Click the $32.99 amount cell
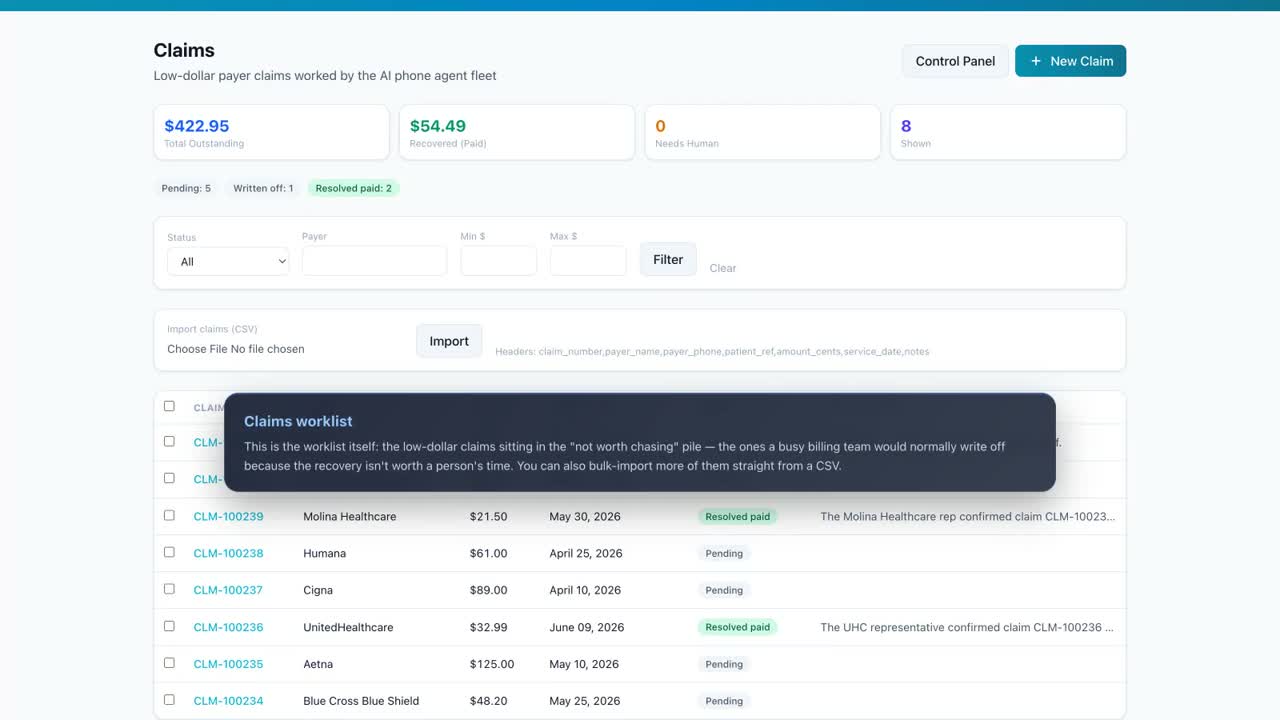1280x720 pixels. (x=489, y=628)
